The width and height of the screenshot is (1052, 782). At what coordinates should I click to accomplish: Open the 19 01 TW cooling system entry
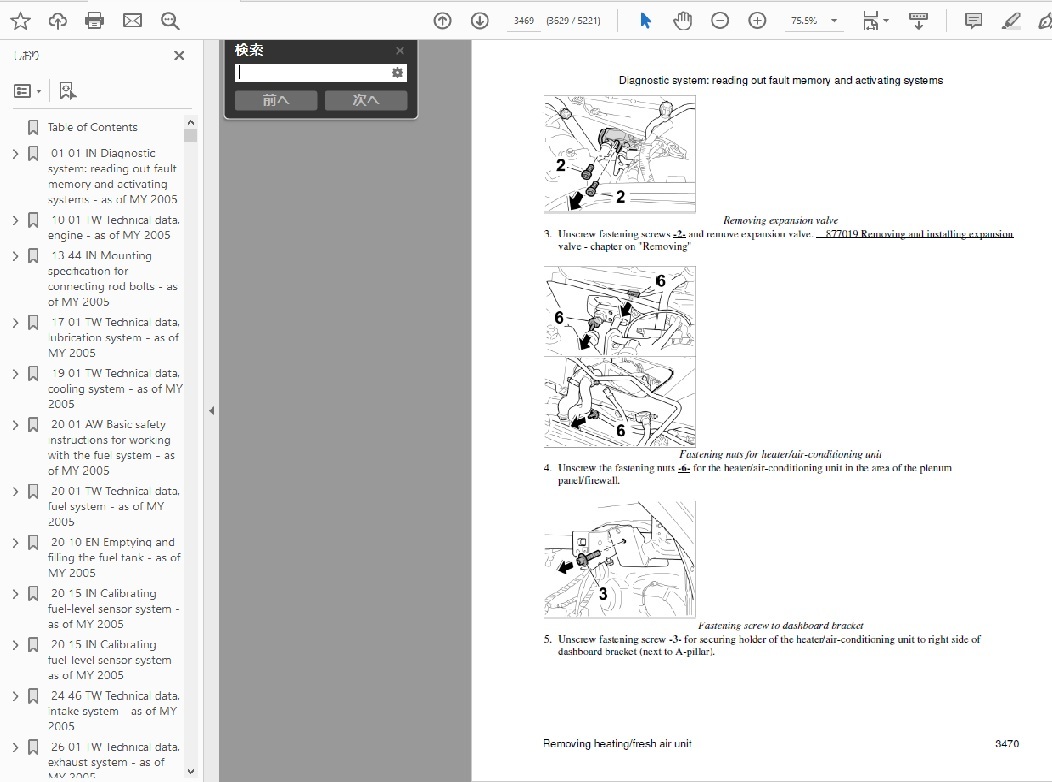click(115, 388)
